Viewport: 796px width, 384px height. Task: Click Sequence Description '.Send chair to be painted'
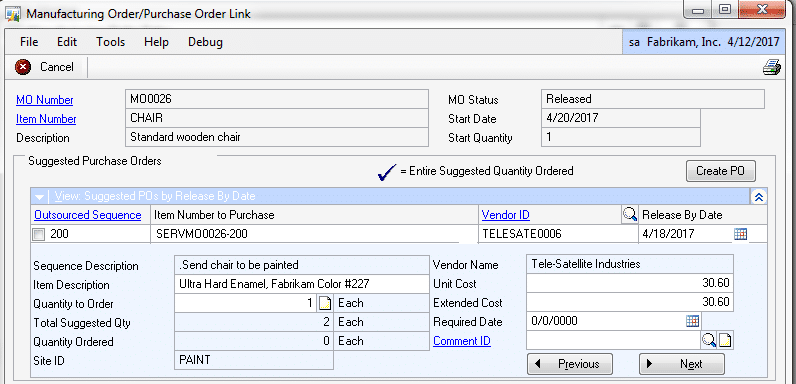[302, 265]
